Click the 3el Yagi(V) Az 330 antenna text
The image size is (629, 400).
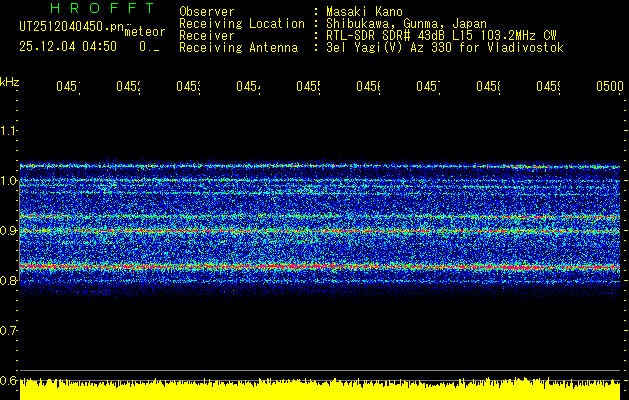point(445,48)
